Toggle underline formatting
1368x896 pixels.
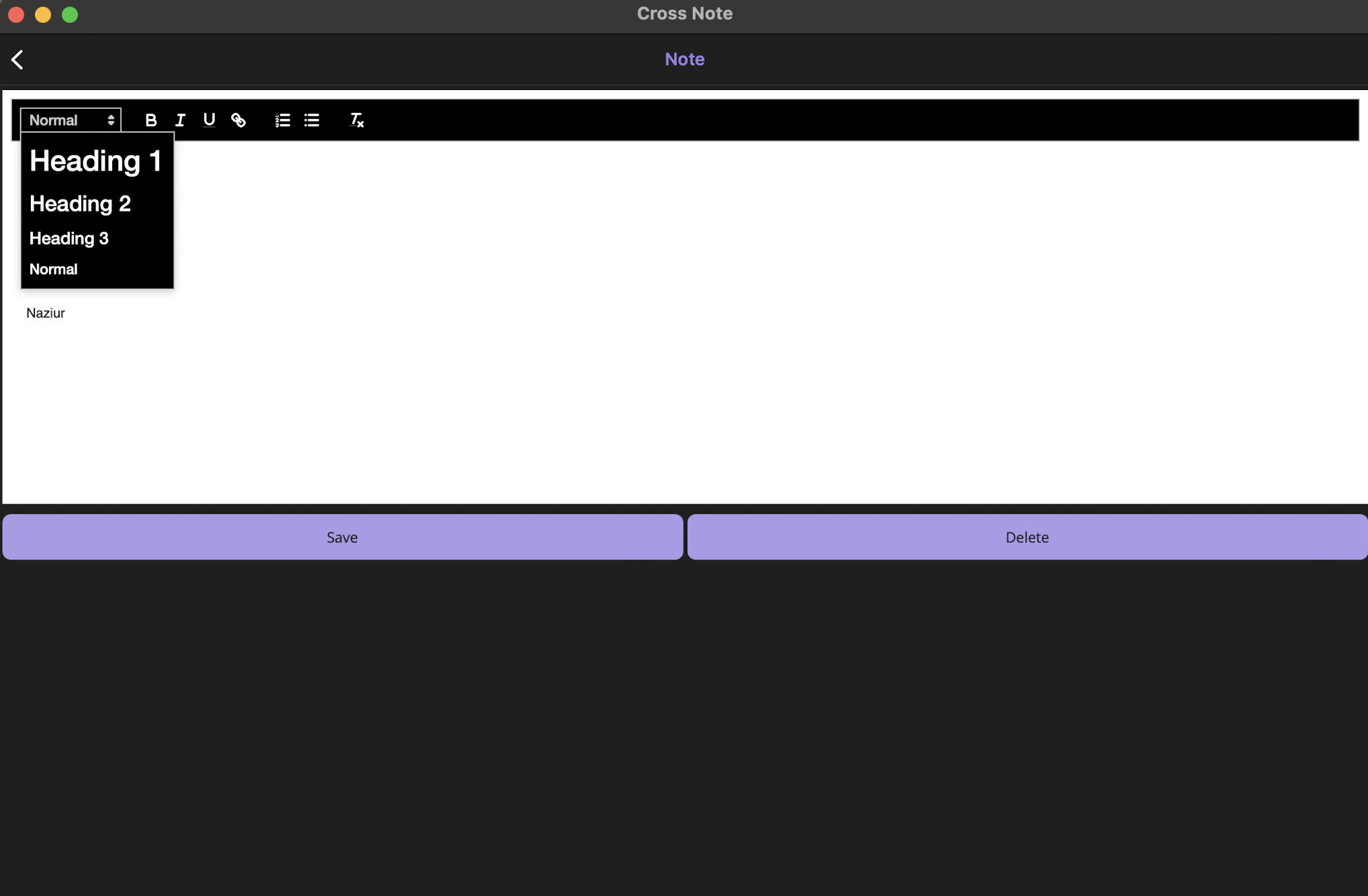click(209, 120)
